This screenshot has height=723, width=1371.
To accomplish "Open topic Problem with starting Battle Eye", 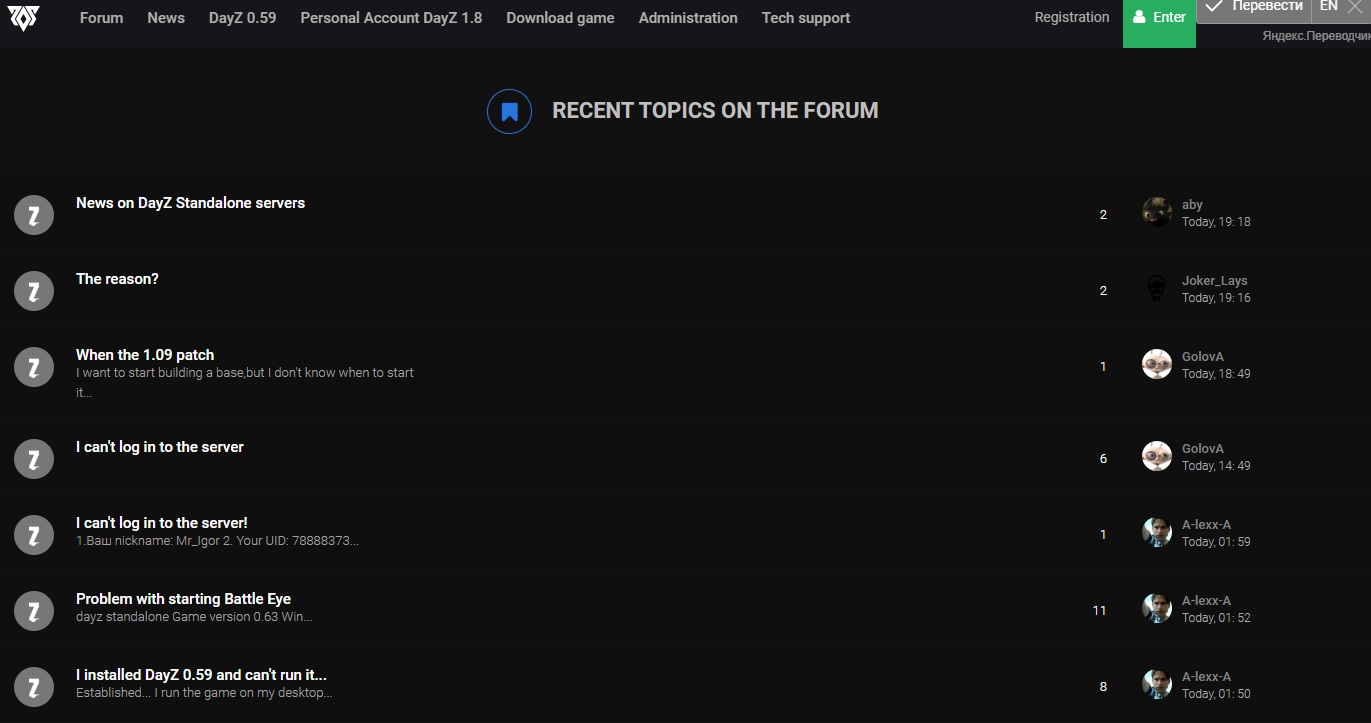I will [183, 599].
